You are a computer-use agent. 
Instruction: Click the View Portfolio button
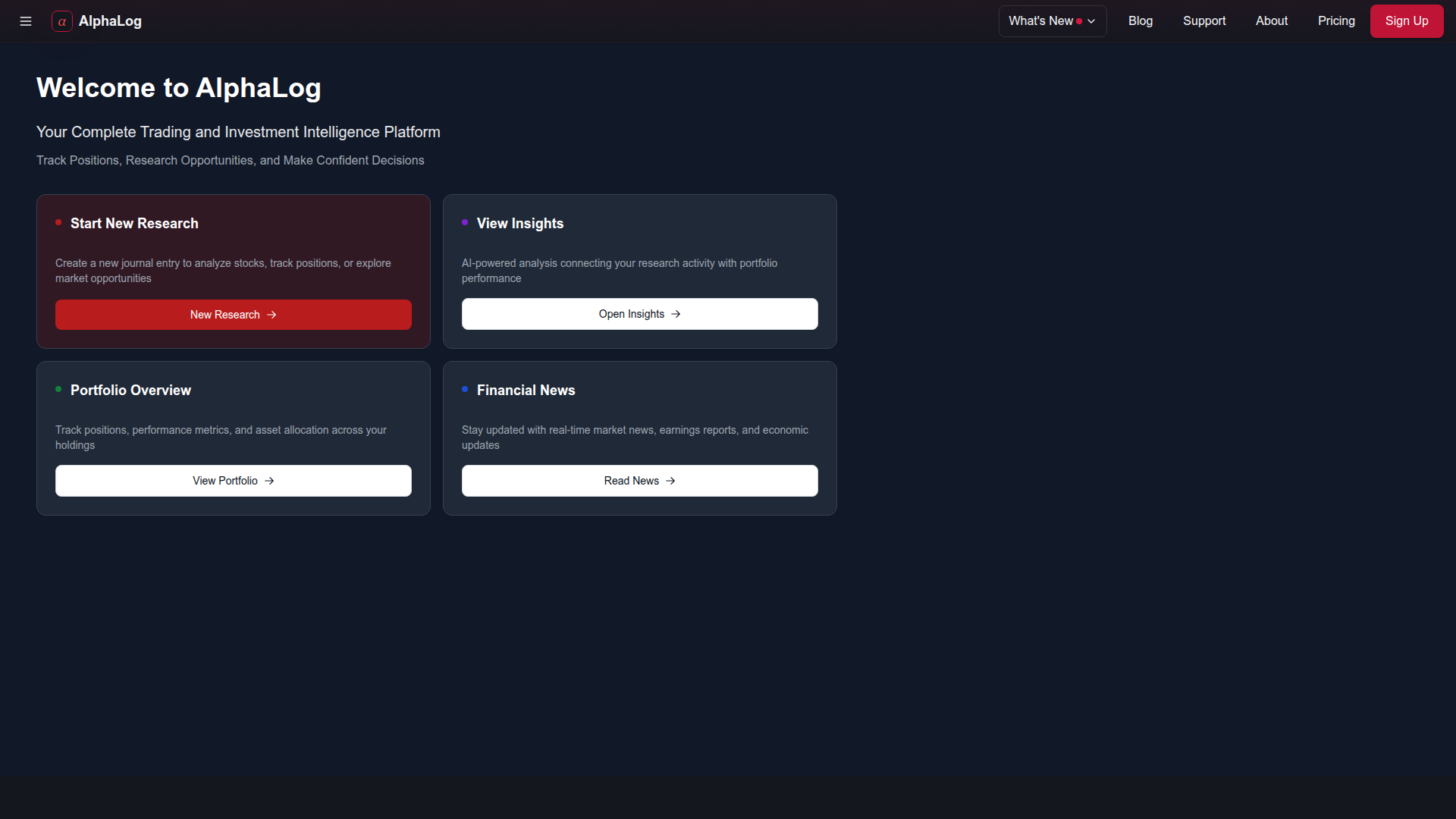click(x=234, y=481)
